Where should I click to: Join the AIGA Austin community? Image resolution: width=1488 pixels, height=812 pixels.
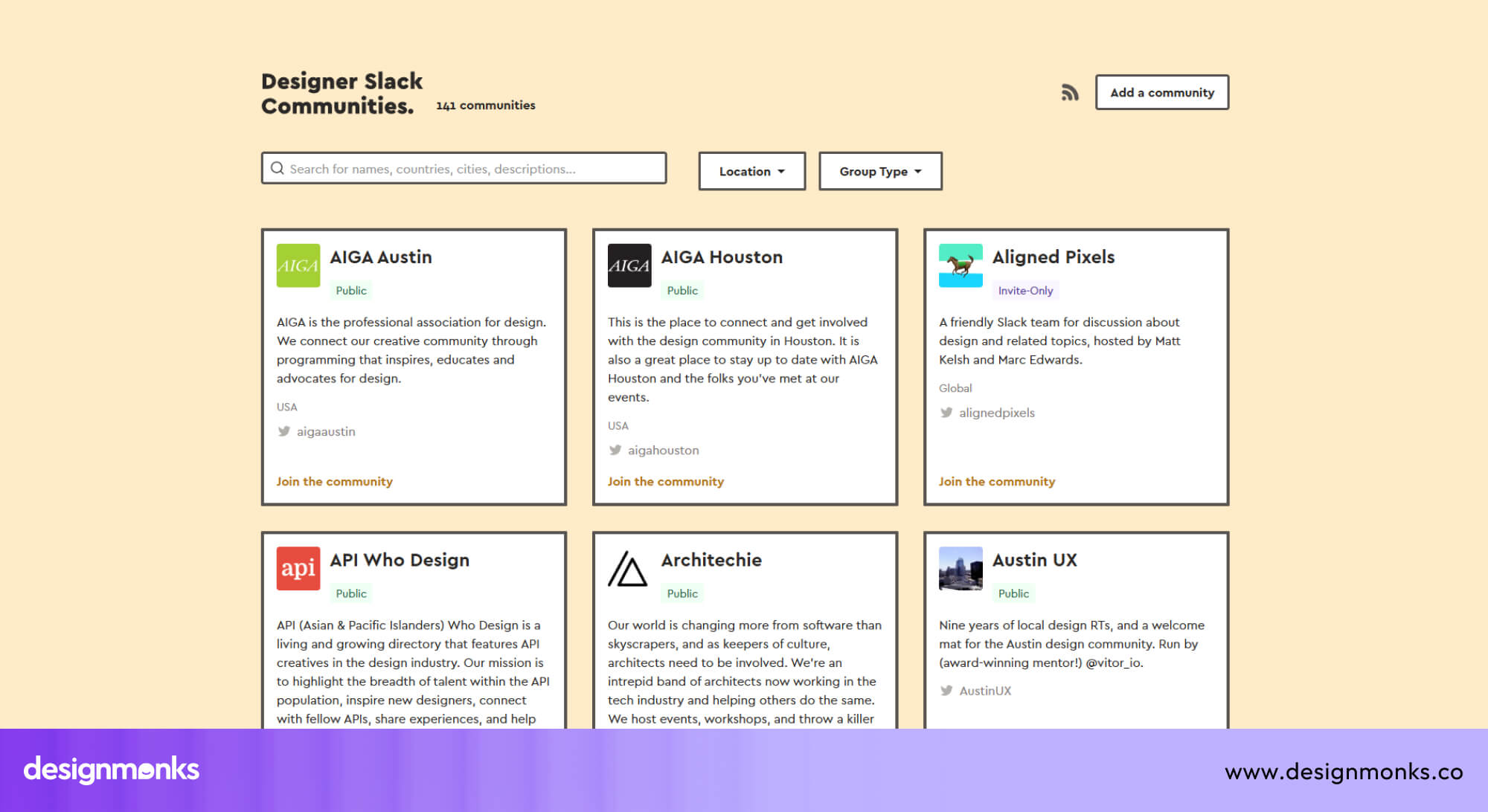click(x=334, y=481)
